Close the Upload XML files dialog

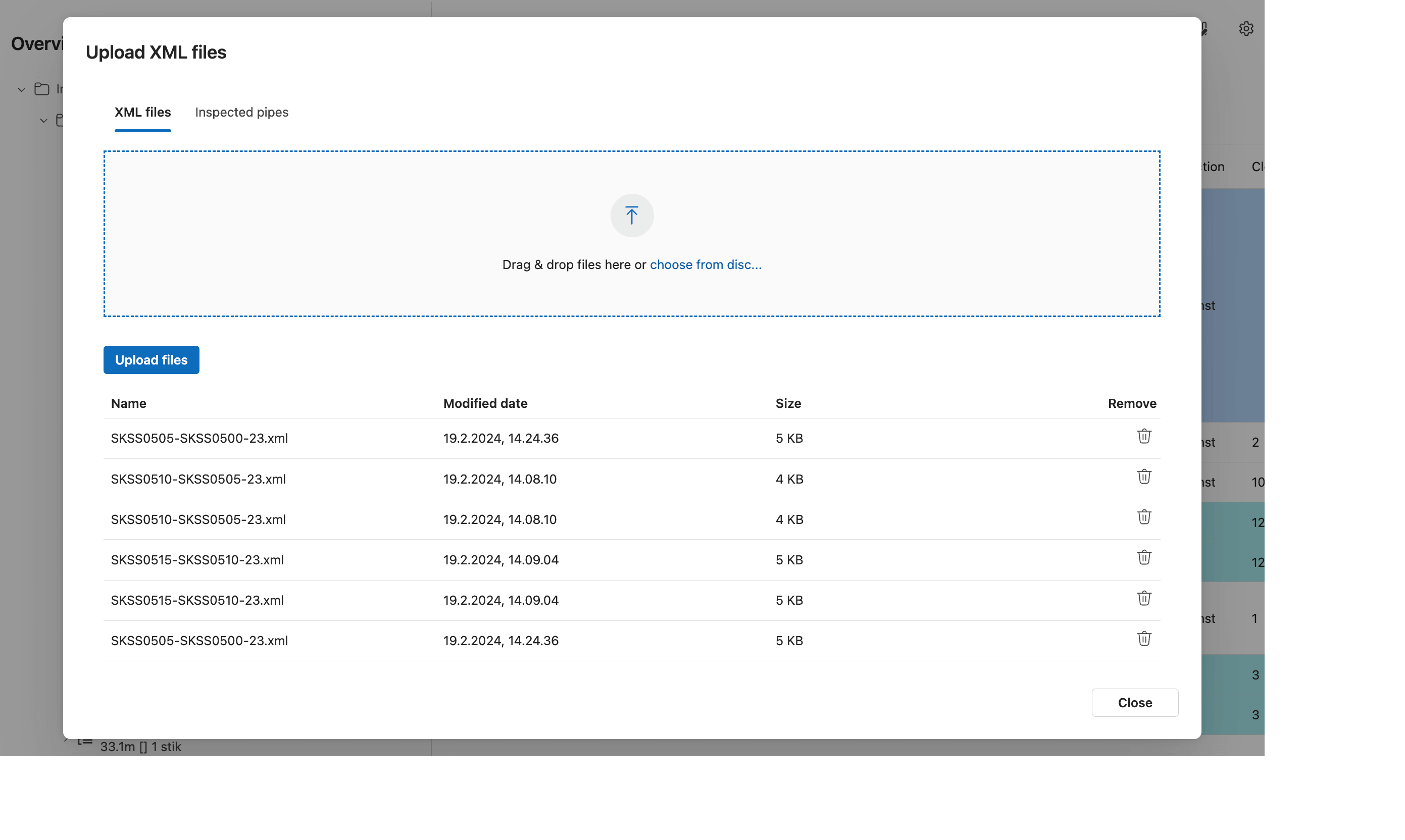[1135, 703]
